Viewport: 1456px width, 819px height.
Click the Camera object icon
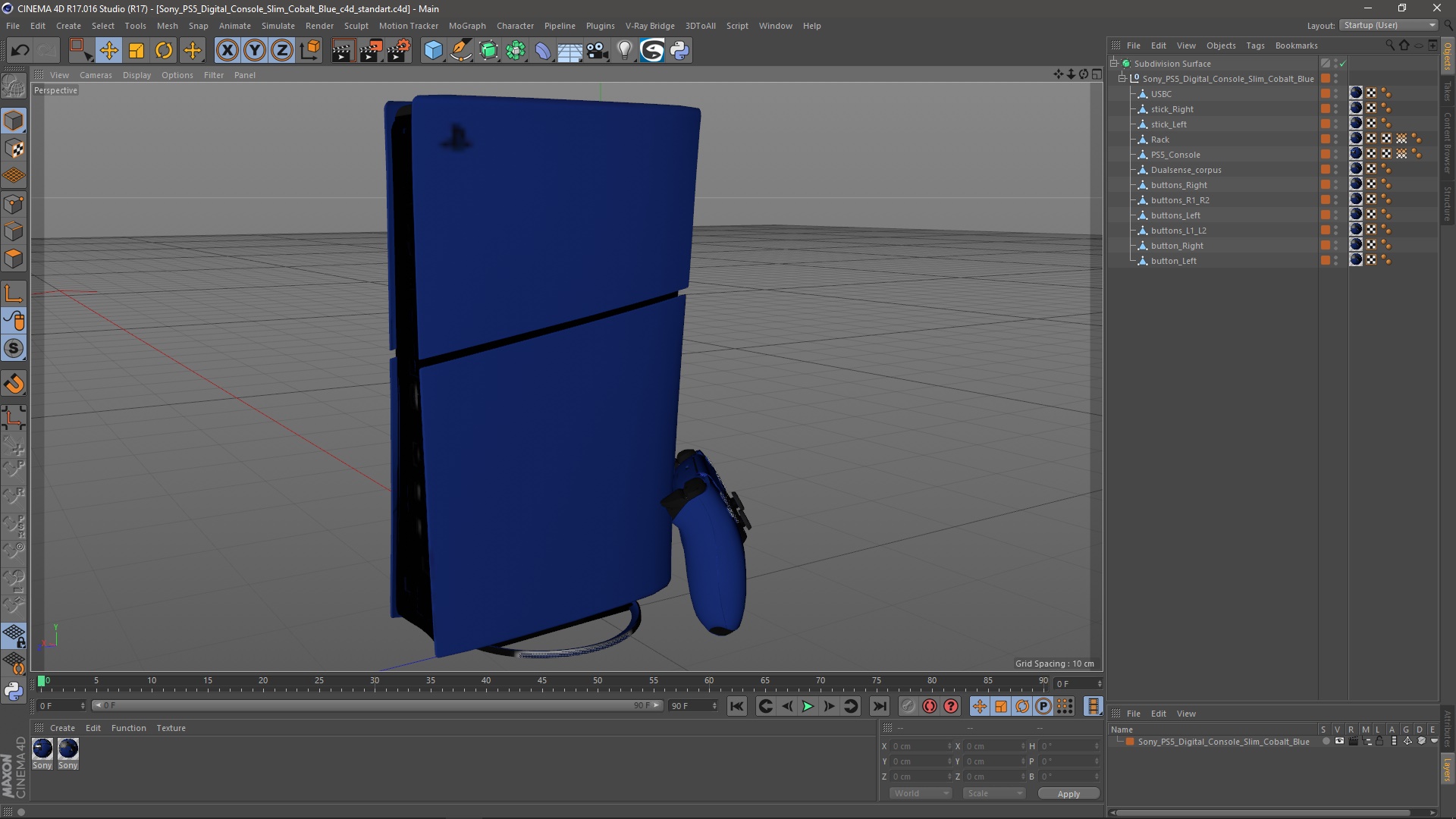[598, 50]
